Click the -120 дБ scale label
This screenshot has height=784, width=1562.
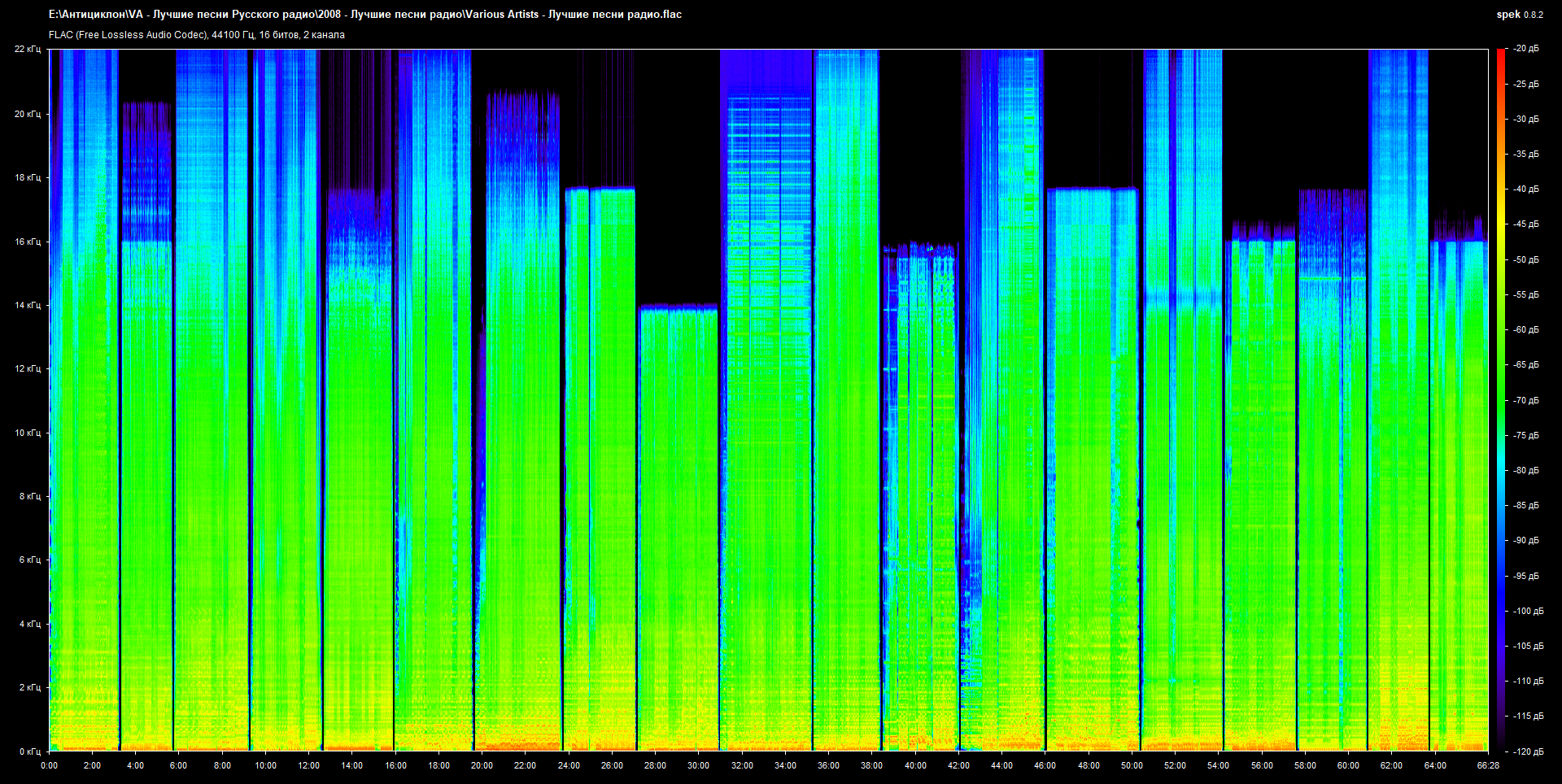pos(1527,751)
